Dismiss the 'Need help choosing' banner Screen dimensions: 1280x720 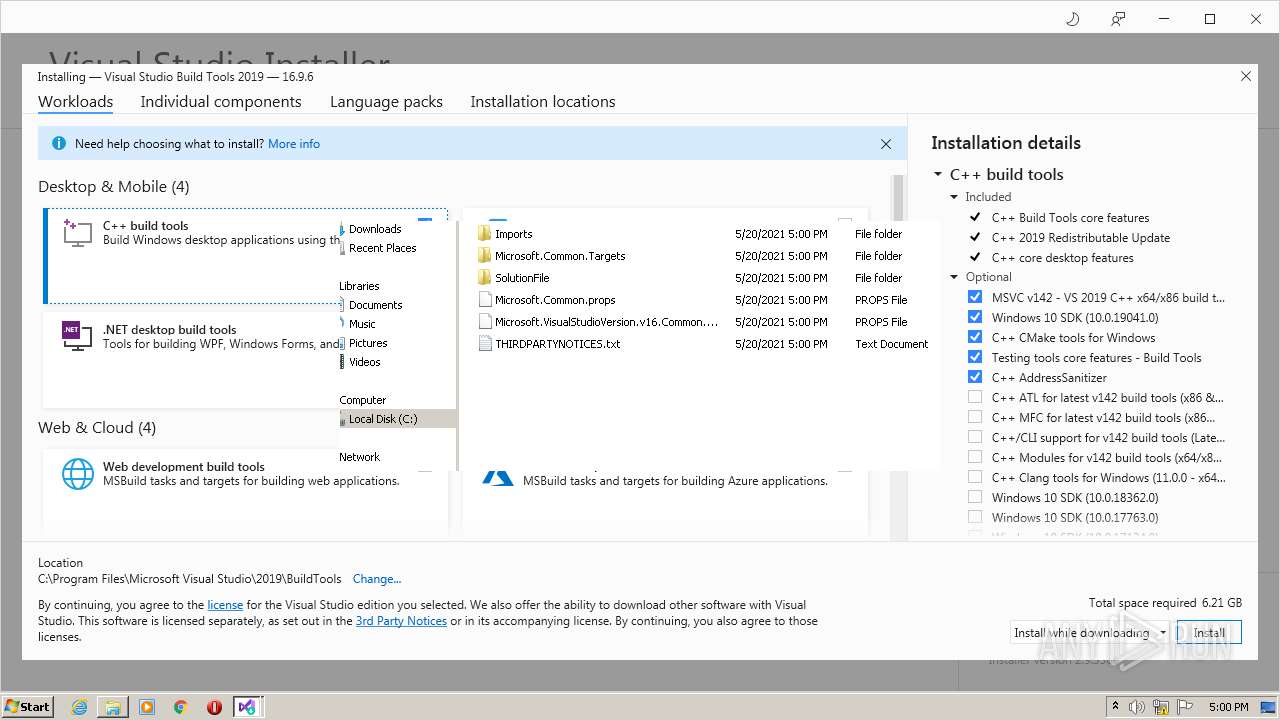point(886,144)
